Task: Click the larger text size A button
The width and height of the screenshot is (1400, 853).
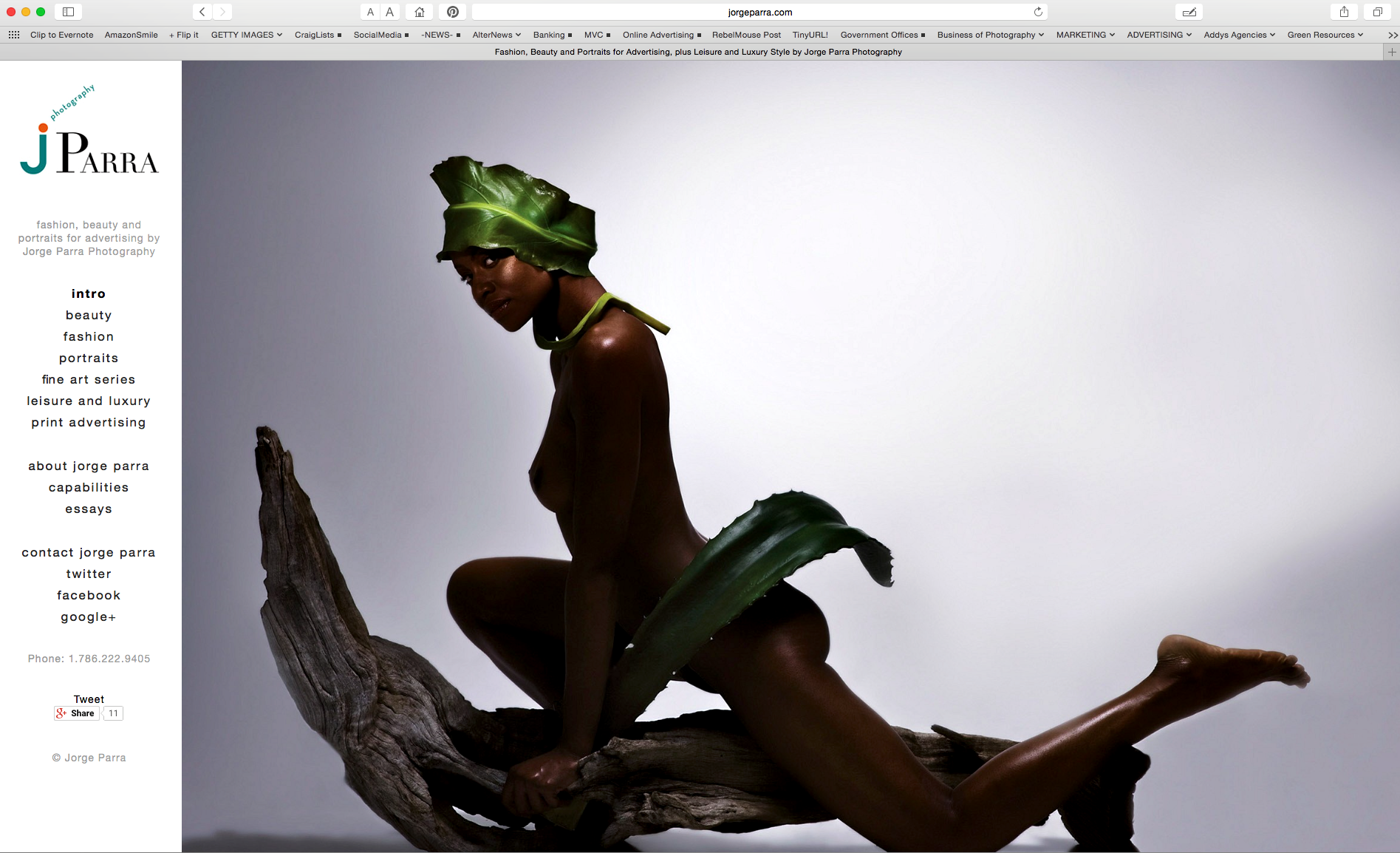Action: (389, 12)
